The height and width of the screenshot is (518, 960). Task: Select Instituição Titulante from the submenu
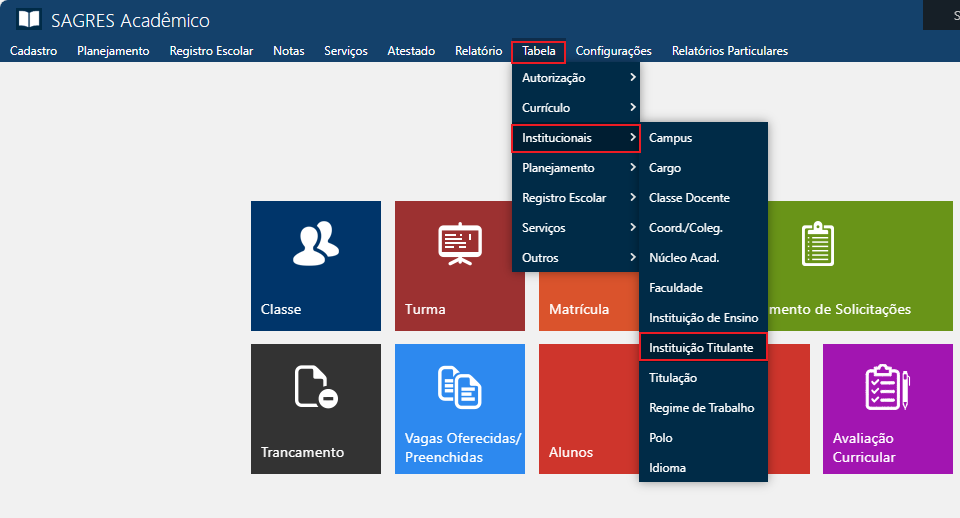coord(702,347)
